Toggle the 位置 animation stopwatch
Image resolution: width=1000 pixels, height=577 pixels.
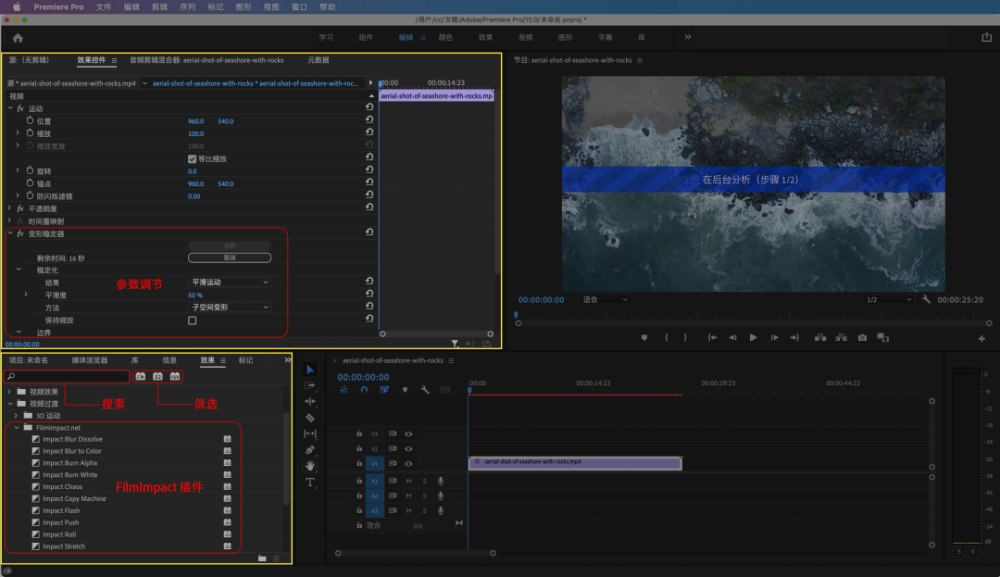30,121
